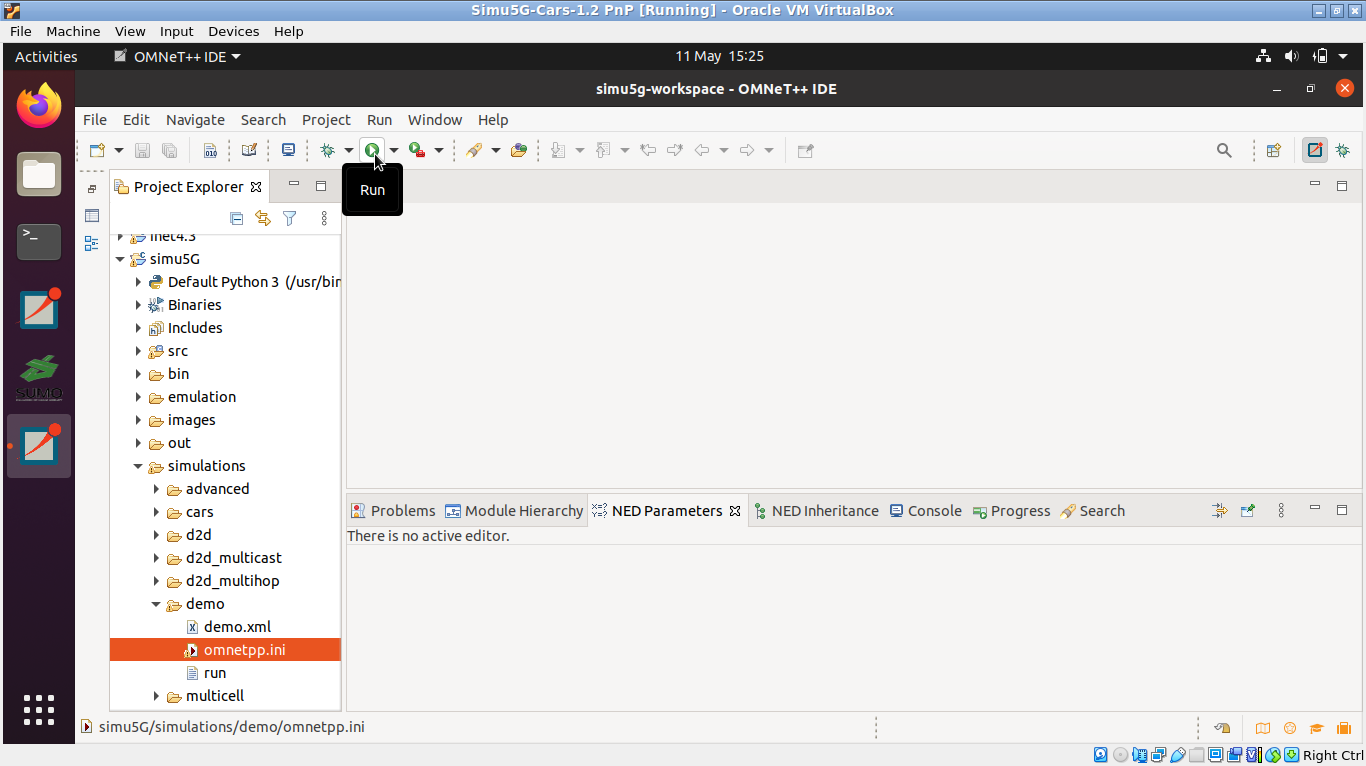Click the Open Perspective icon
This screenshot has height=766, width=1366.
tap(1273, 150)
